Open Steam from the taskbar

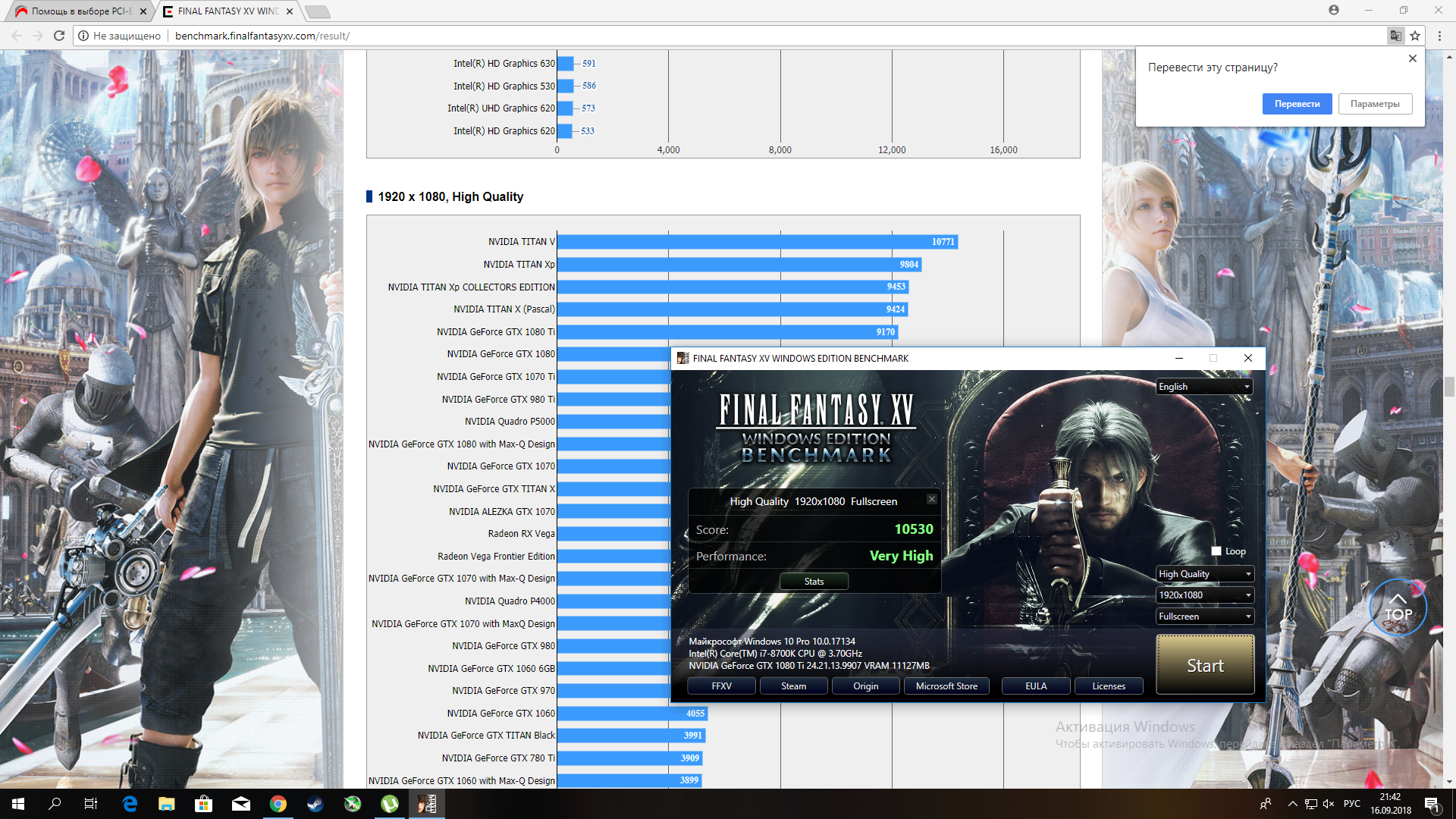(315, 804)
